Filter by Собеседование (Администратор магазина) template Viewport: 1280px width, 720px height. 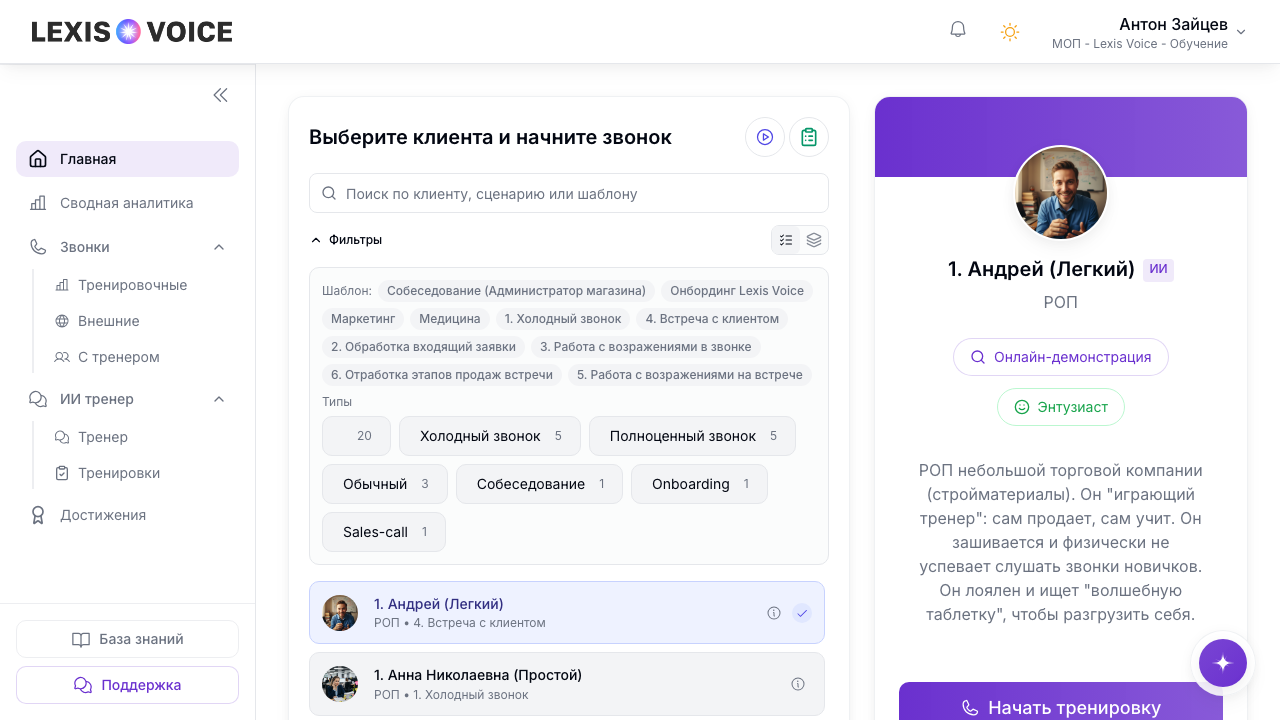pyautogui.click(x=516, y=291)
